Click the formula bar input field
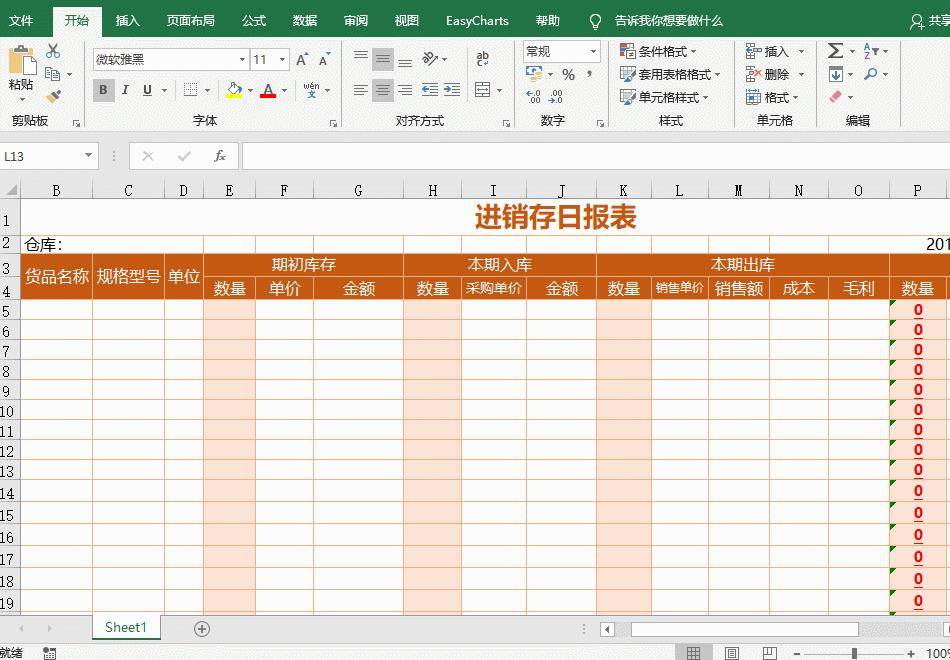The width and height of the screenshot is (950, 660). tap(596, 156)
